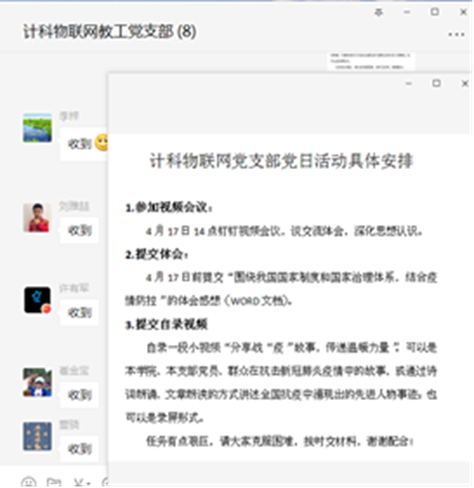Image resolution: width=474 pixels, height=488 pixels.
Task: Select the screenshot scissors tool
Action: pyautogui.click(x=79, y=483)
